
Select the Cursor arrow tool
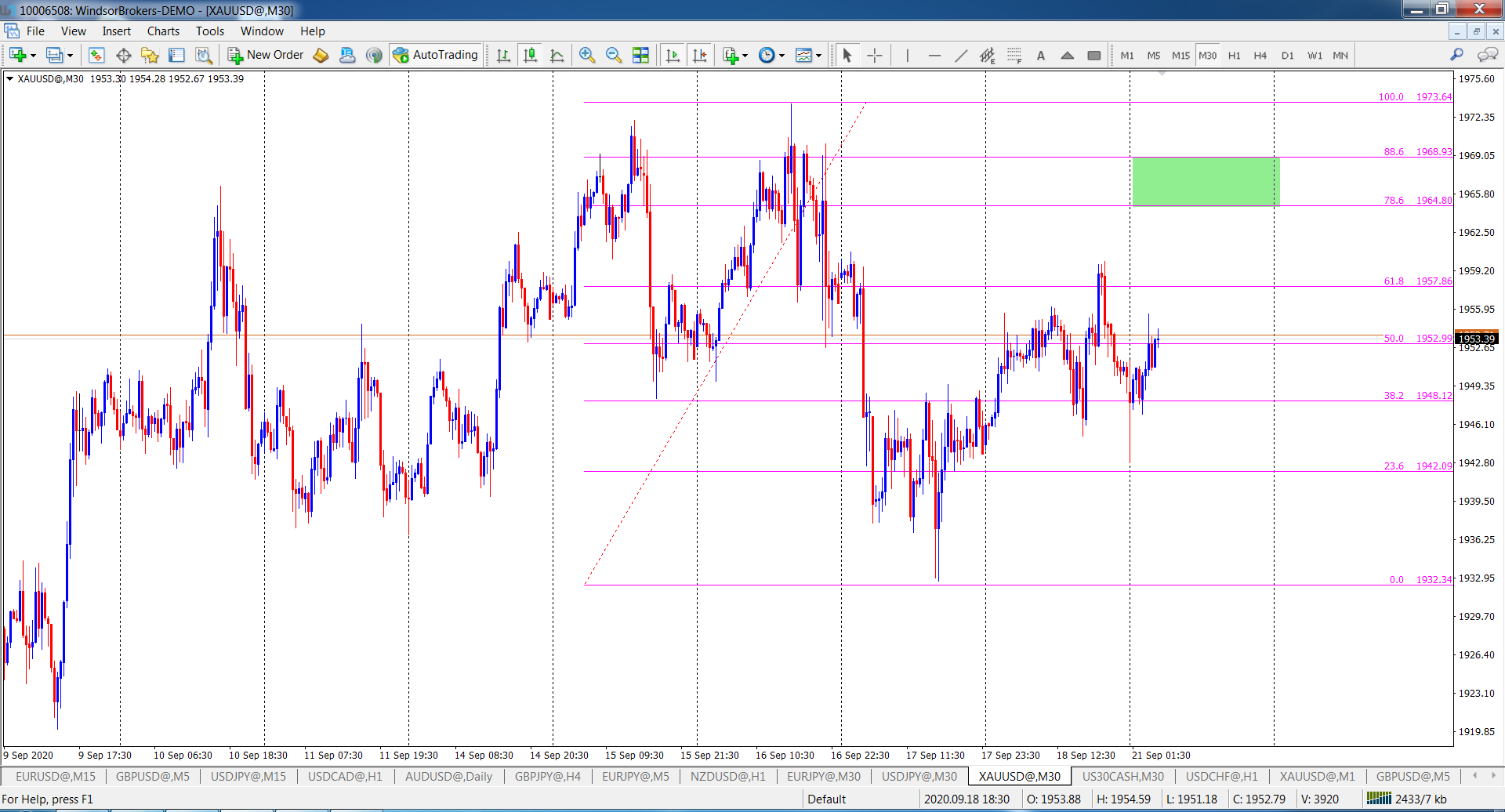click(847, 55)
